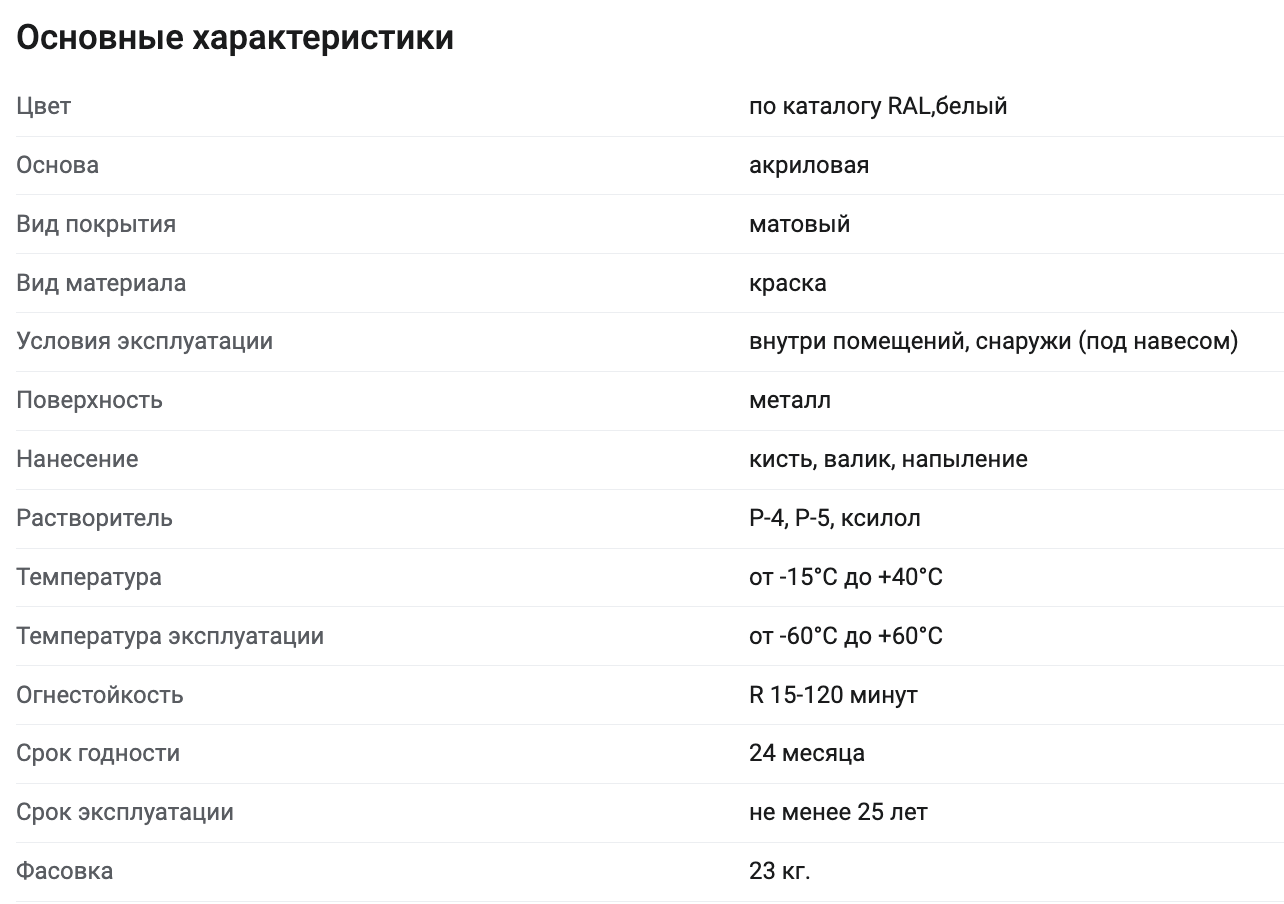This screenshot has width=1284, height=904.
Task: Click the "металл" surface value
Action: 789,400
